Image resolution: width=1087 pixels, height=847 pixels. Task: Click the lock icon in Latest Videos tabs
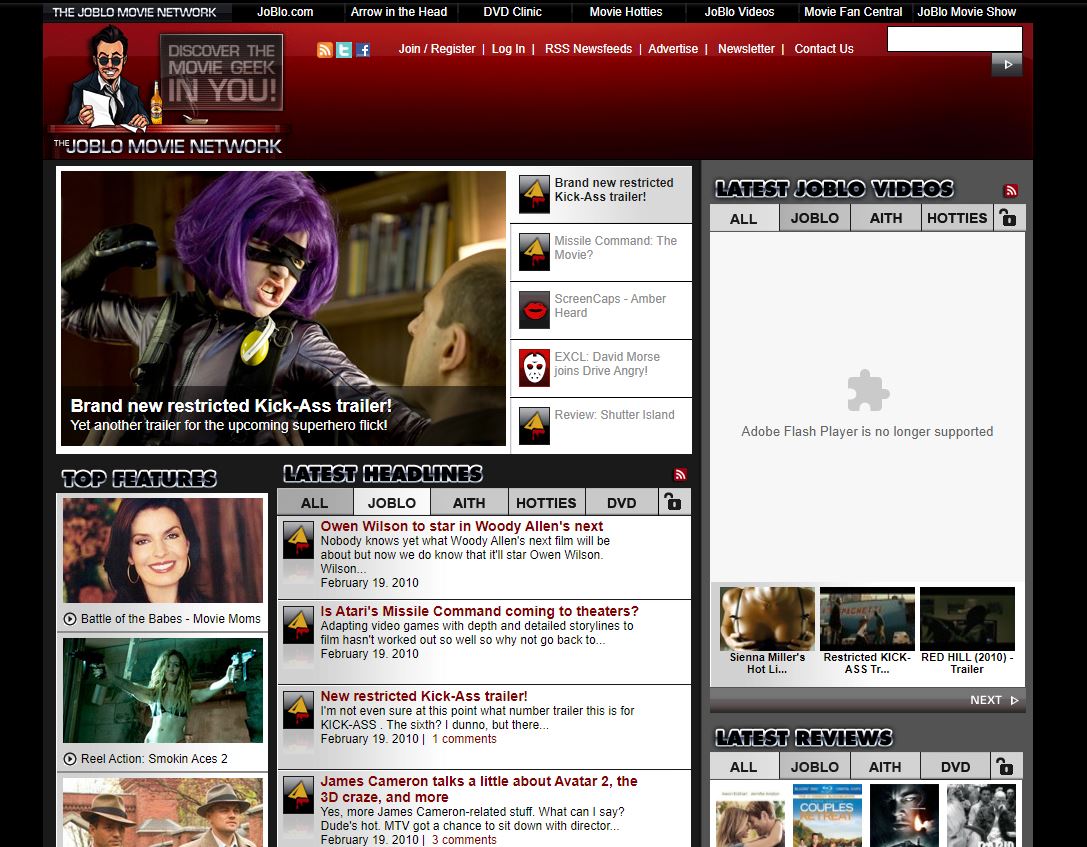1009,218
